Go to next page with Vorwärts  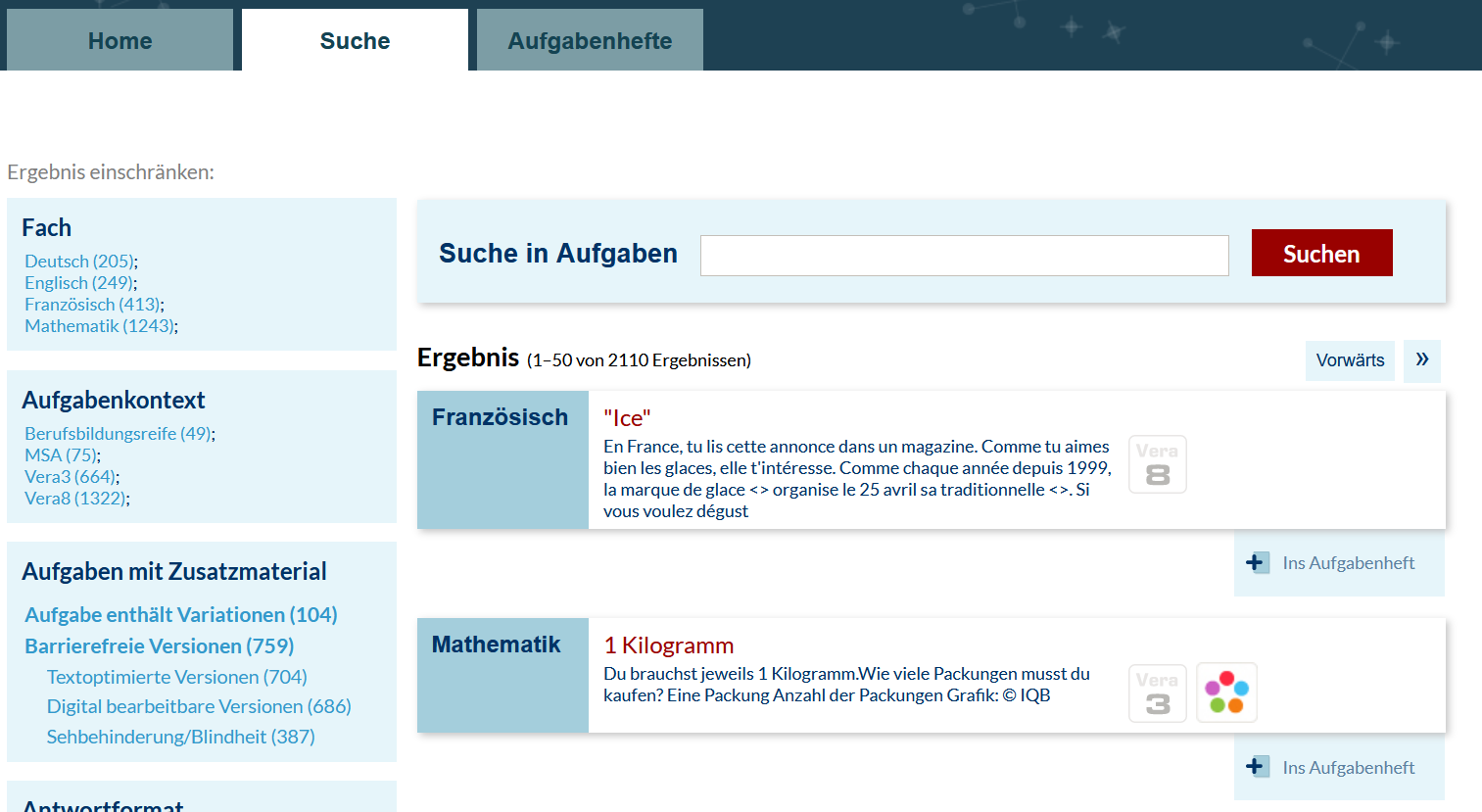(x=1350, y=360)
